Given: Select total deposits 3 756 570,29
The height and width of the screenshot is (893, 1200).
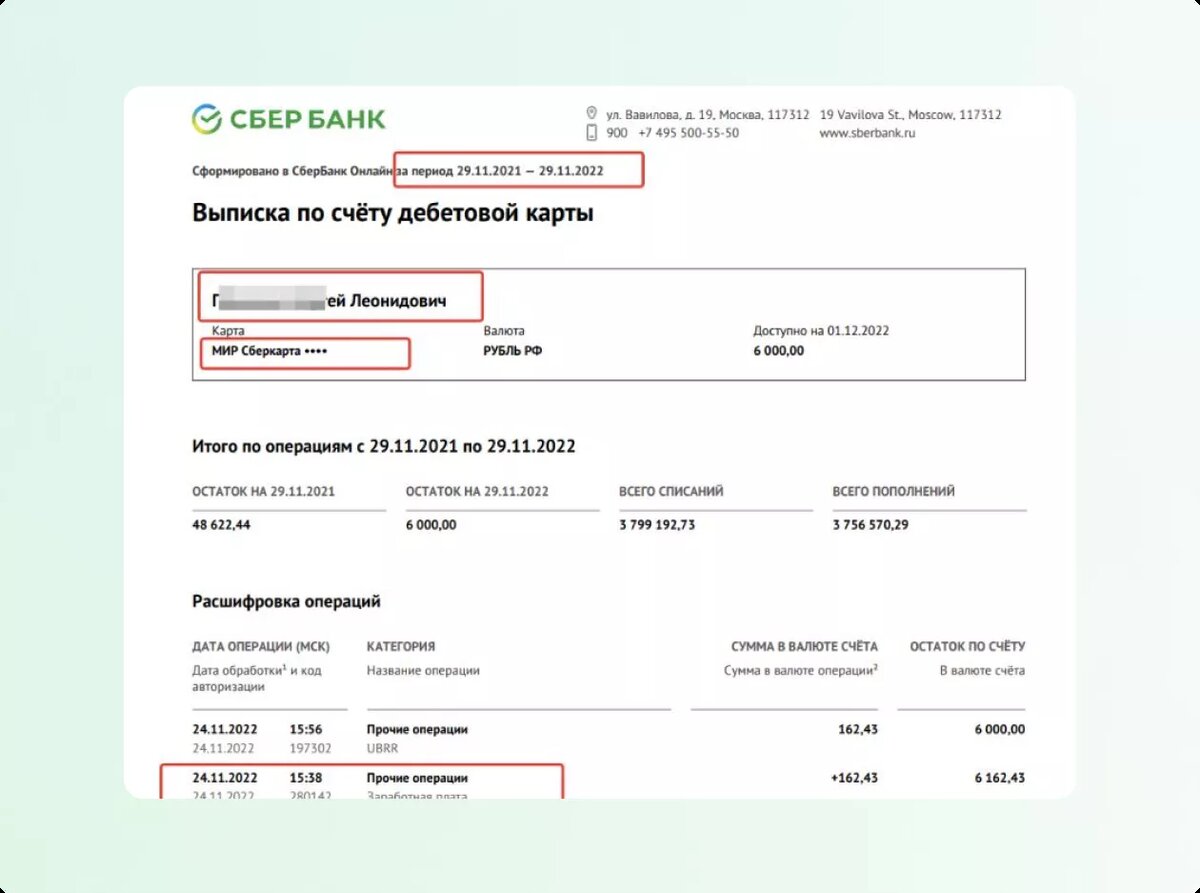Looking at the screenshot, I should point(870,524).
